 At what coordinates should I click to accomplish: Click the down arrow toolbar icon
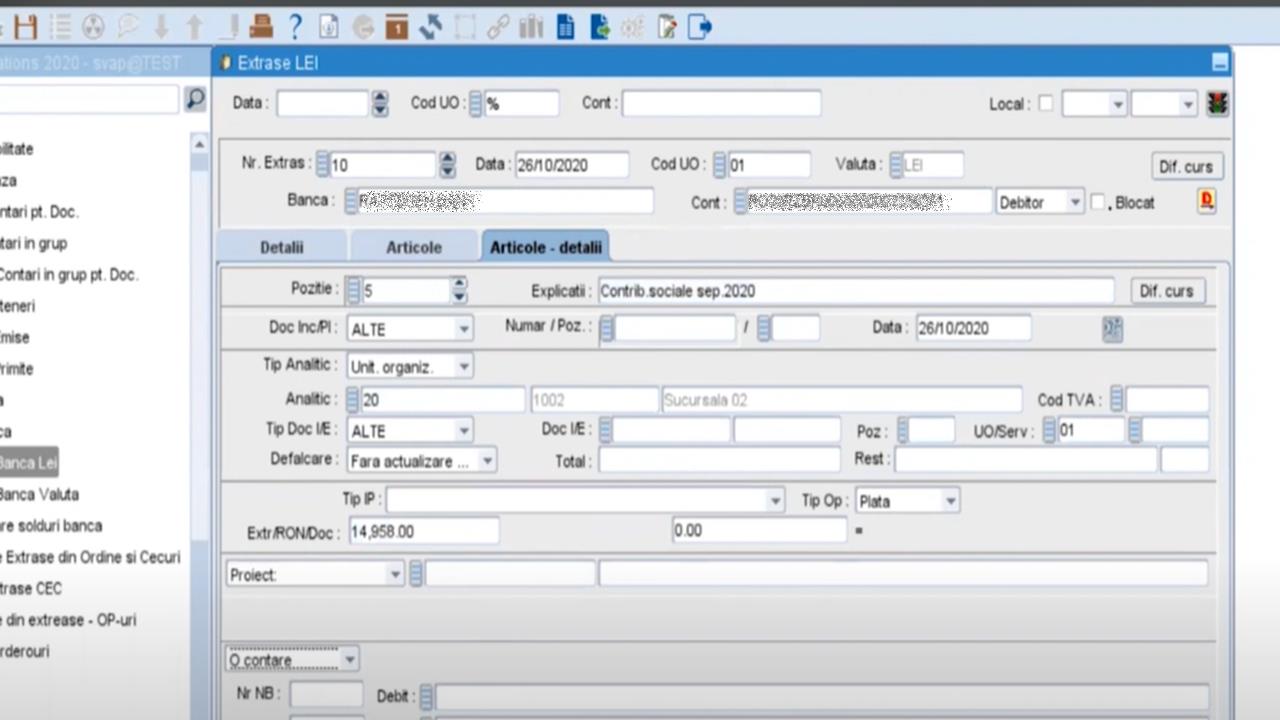(161, 27)
